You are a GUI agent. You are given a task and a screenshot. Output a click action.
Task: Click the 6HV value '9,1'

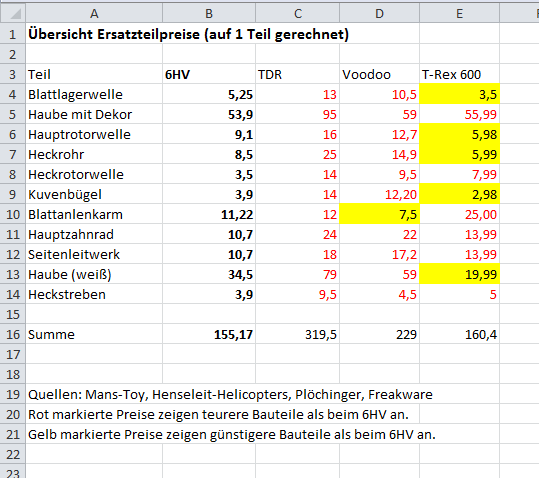click(x=209, y=134)
